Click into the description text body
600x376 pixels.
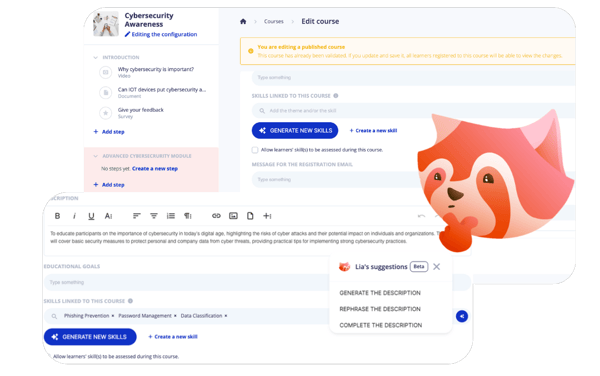[x=245, y=238]
